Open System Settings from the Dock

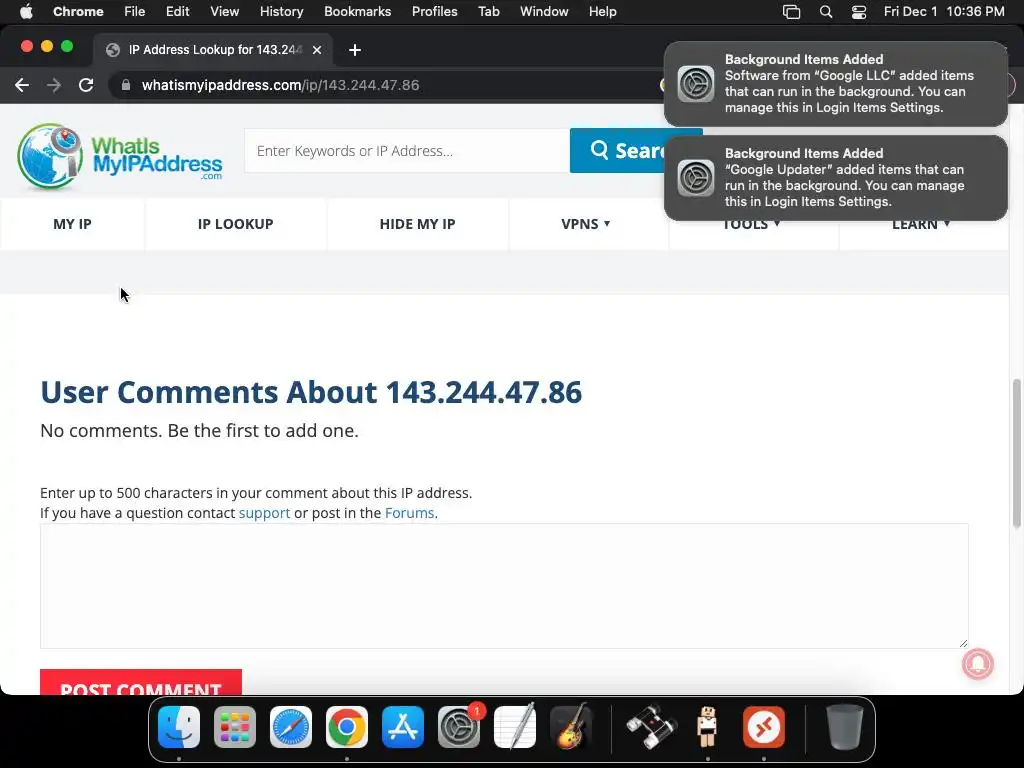(x=458, y=727)
